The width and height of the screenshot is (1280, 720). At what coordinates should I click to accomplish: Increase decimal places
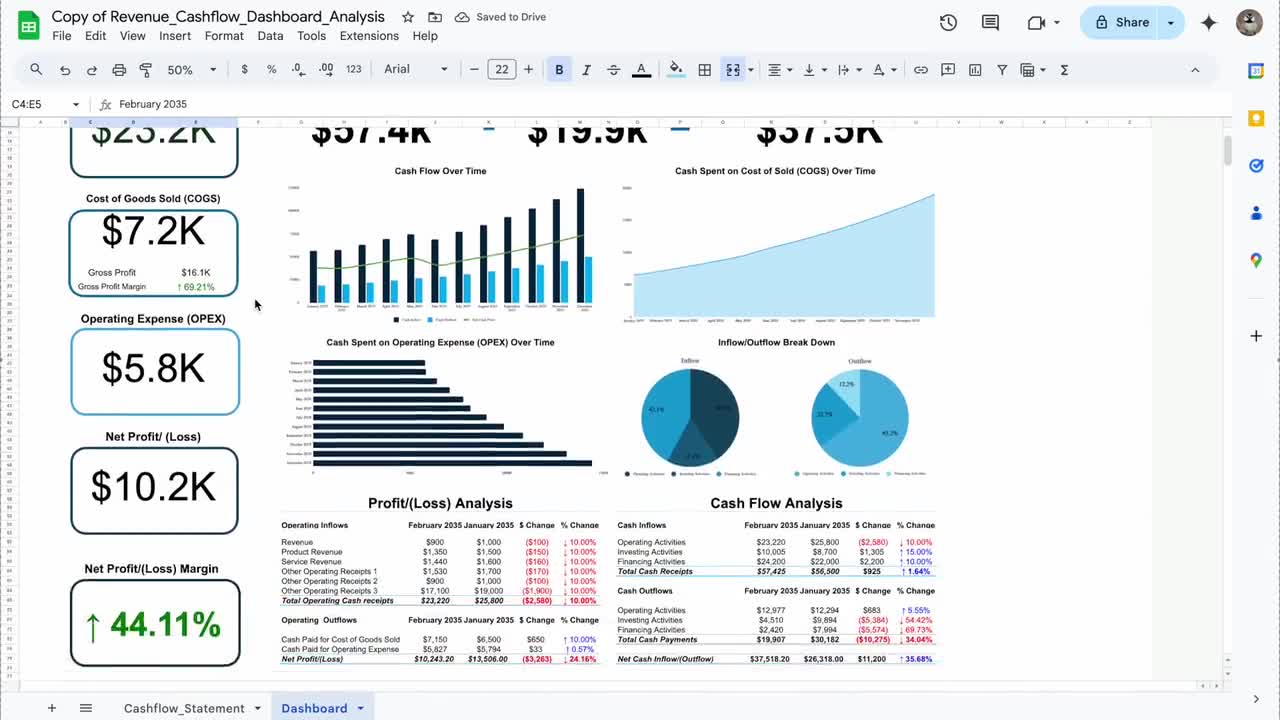point(326,70)
